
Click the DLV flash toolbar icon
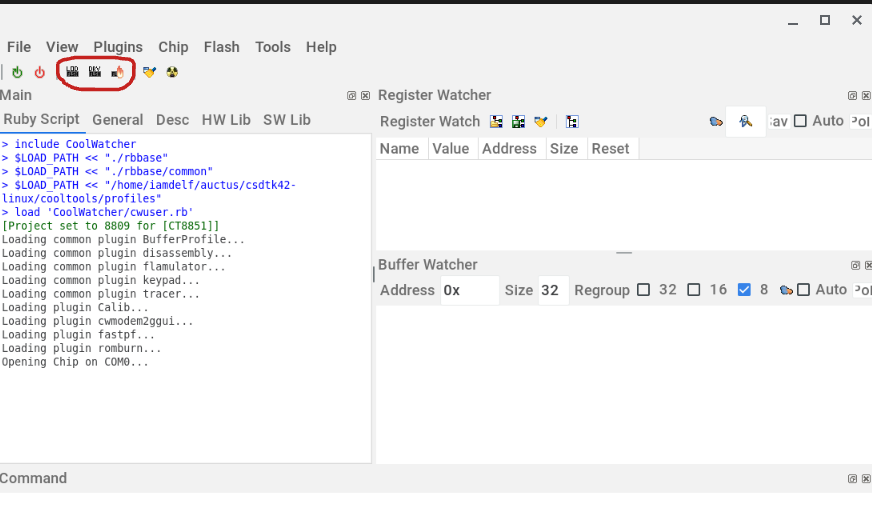point(95,71)
